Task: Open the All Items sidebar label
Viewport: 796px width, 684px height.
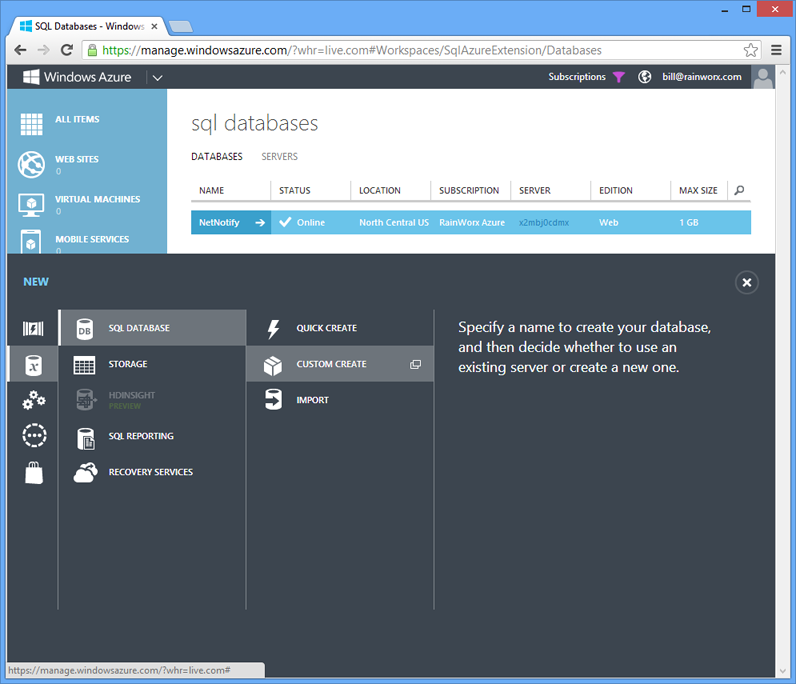Action: (77, 119)
